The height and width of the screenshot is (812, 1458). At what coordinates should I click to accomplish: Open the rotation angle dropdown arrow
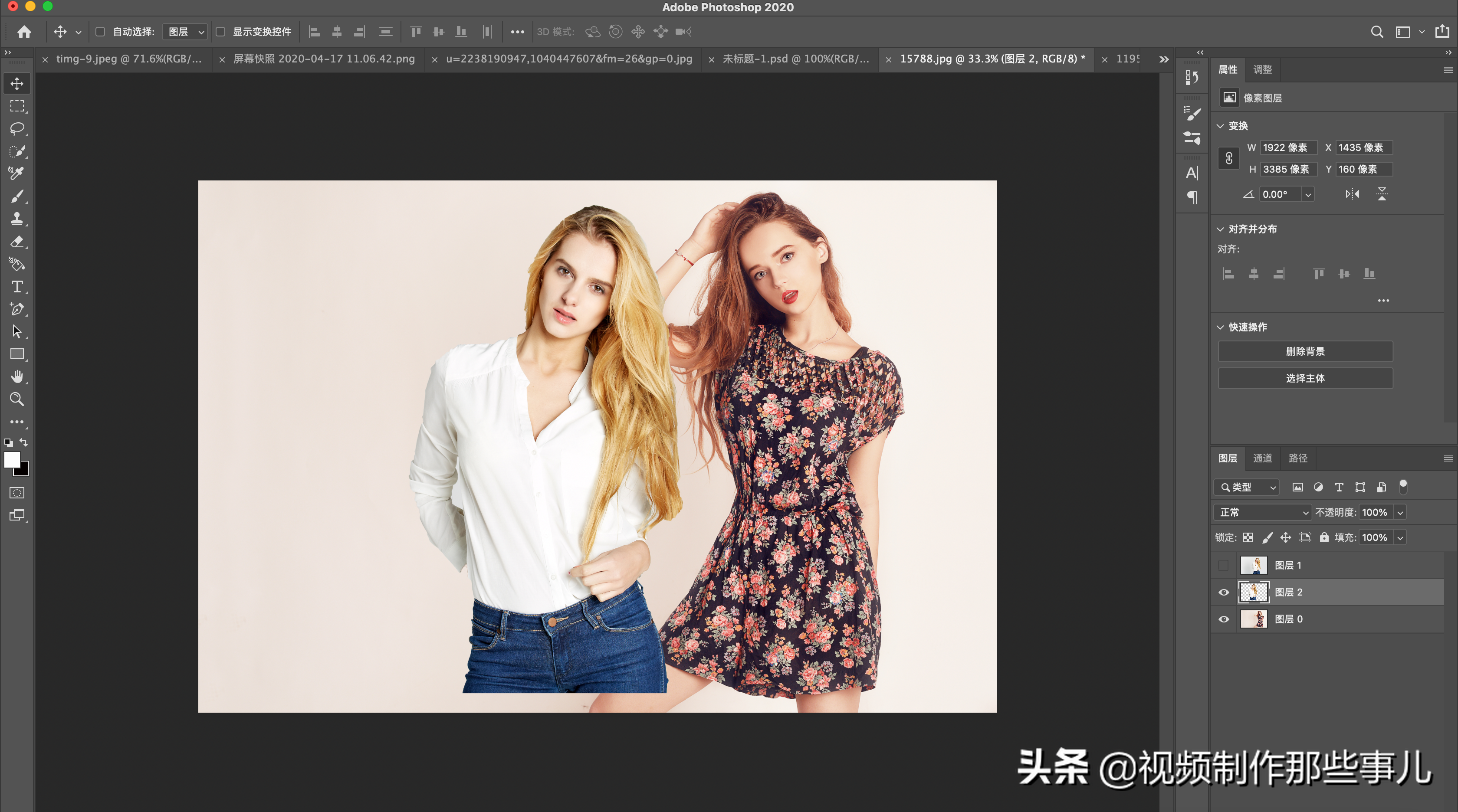1308,195
